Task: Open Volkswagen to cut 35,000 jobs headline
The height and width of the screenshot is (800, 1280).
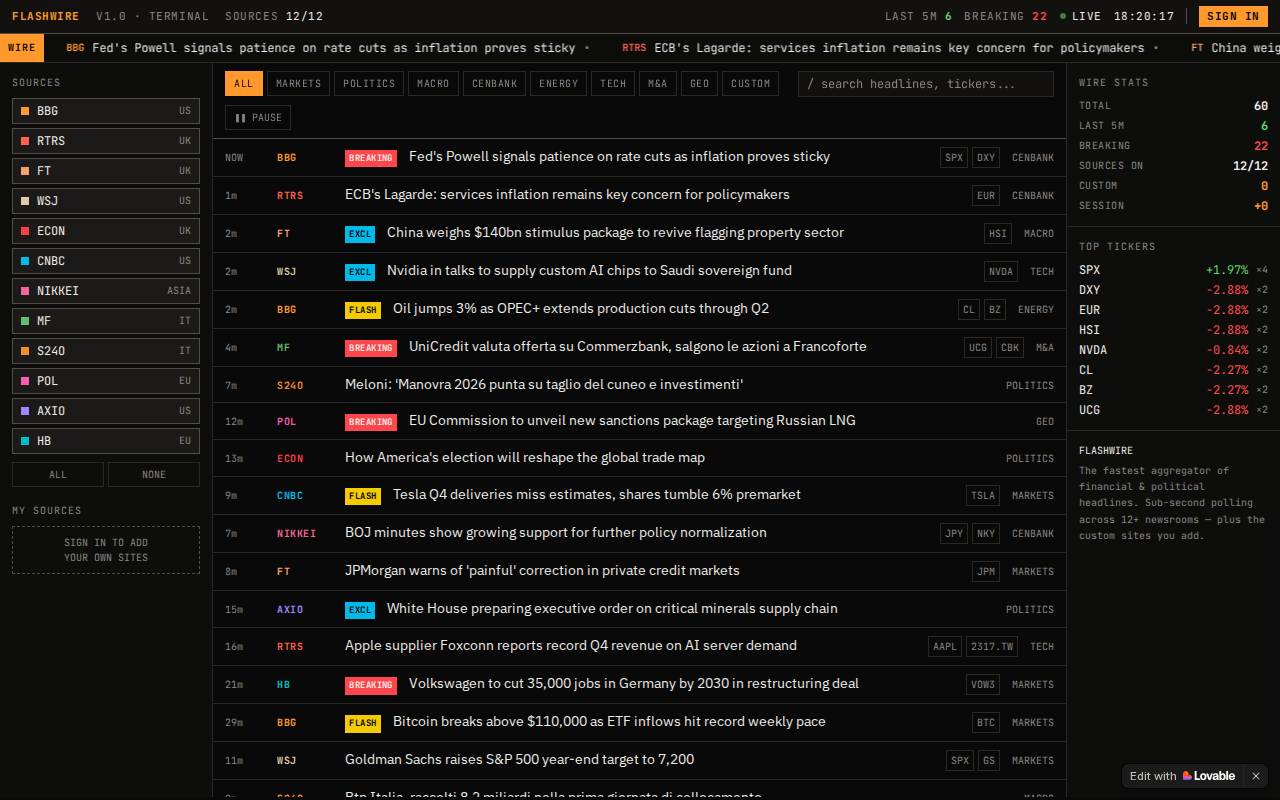Action: 634,683
